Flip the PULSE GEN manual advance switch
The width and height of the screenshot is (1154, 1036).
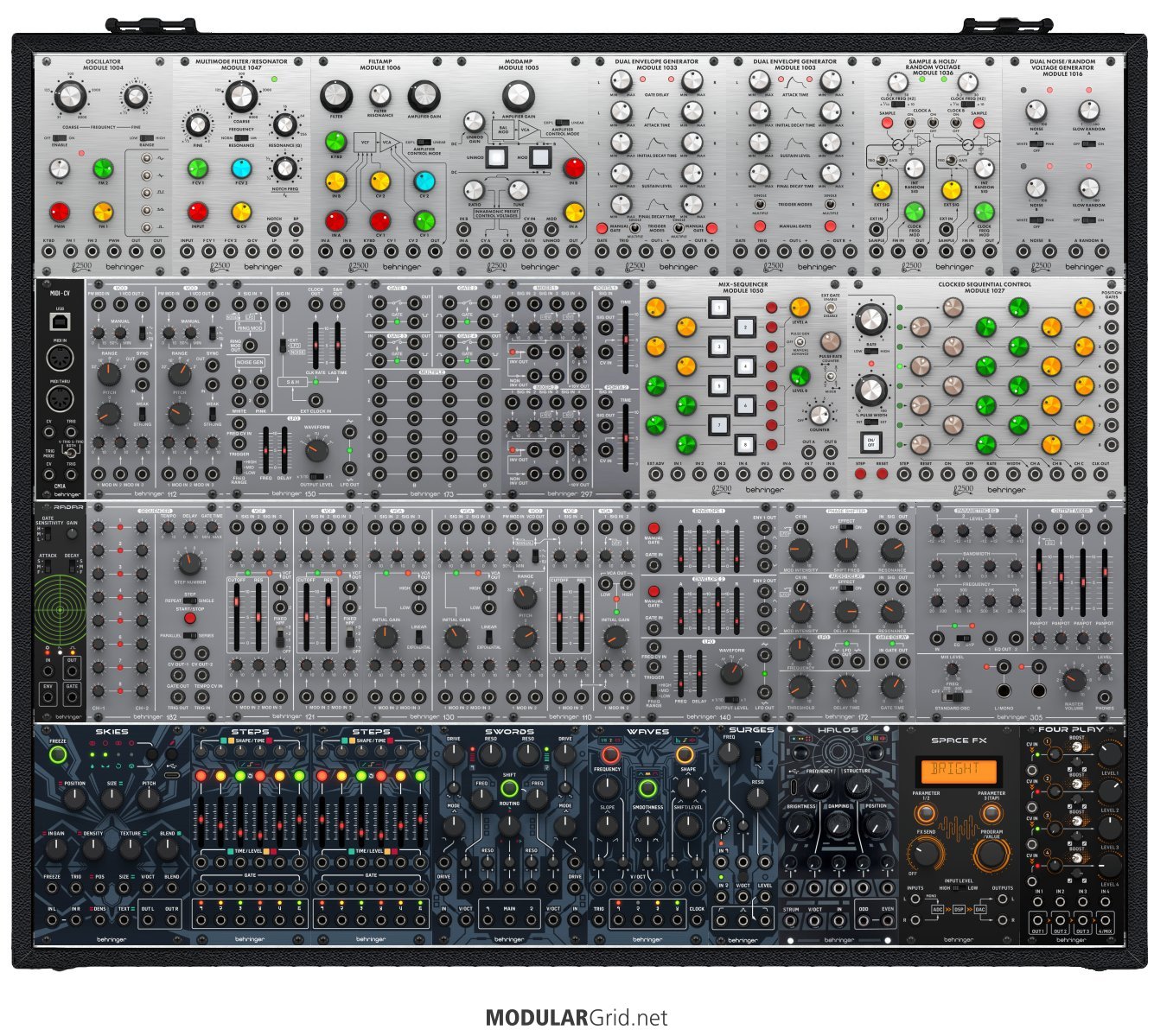pyautogui.click(x=799, y=343)
